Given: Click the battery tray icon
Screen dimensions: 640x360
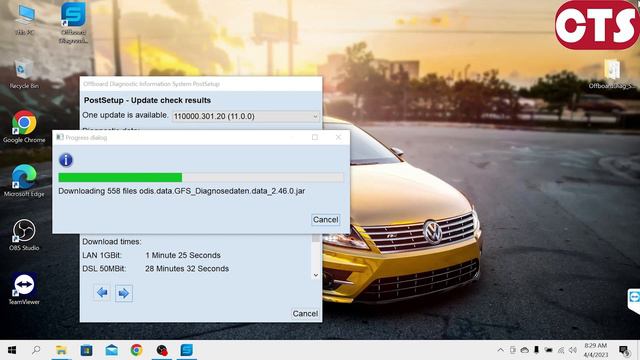Looking at the screenshot, I should coord(549,350).
